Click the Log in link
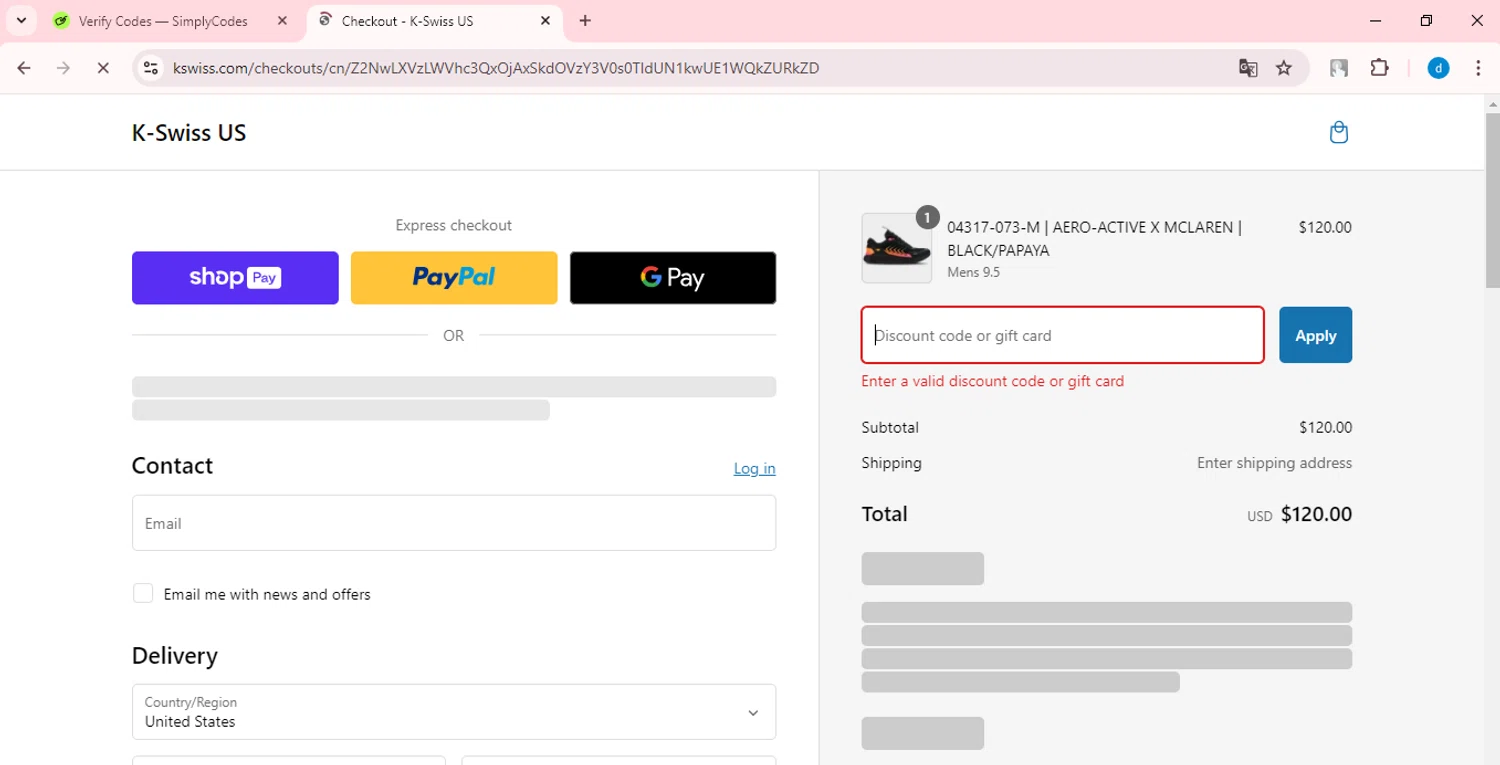The width and height of the screenshot is (1500, 765). pyautogui.click(x=755, y=468)
